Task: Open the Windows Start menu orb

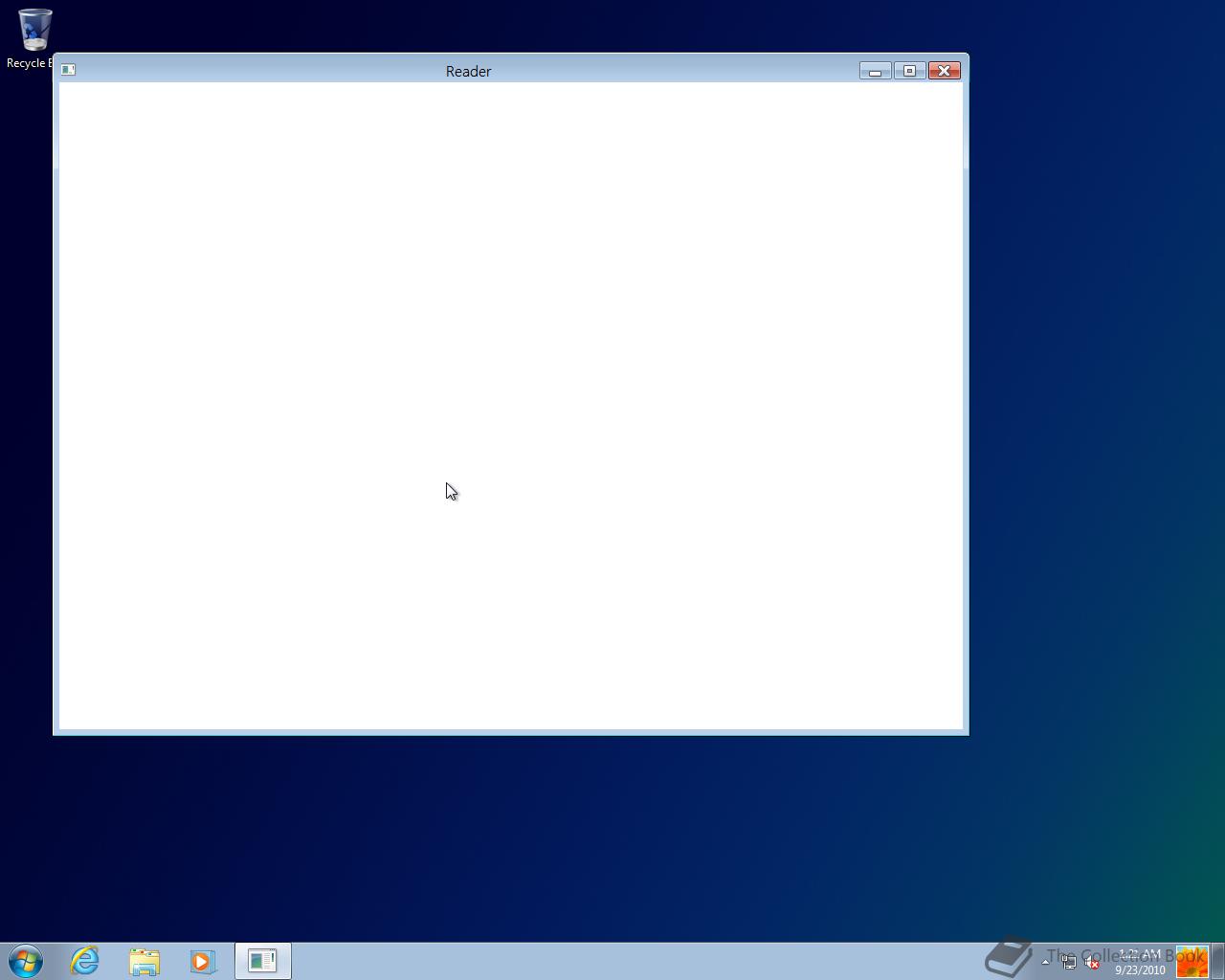Action: [26, 961]
